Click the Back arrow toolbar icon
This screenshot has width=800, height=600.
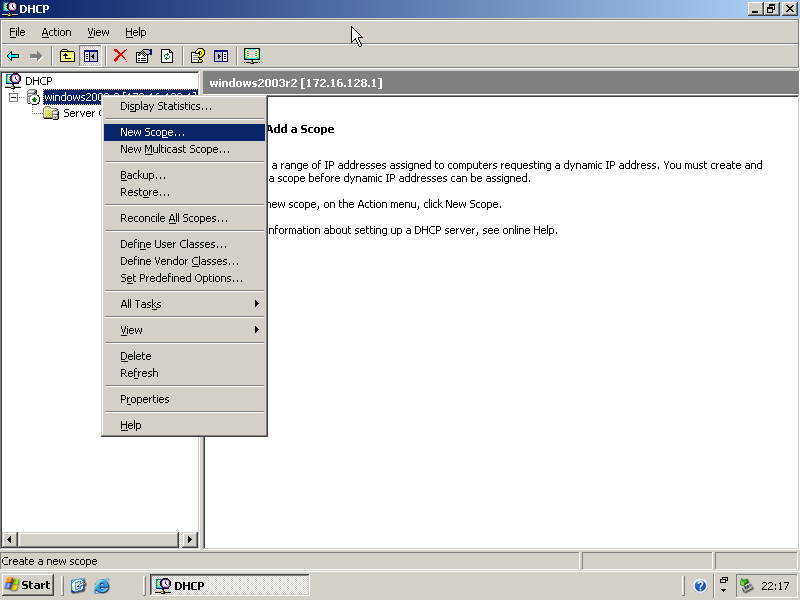(13, 56)
